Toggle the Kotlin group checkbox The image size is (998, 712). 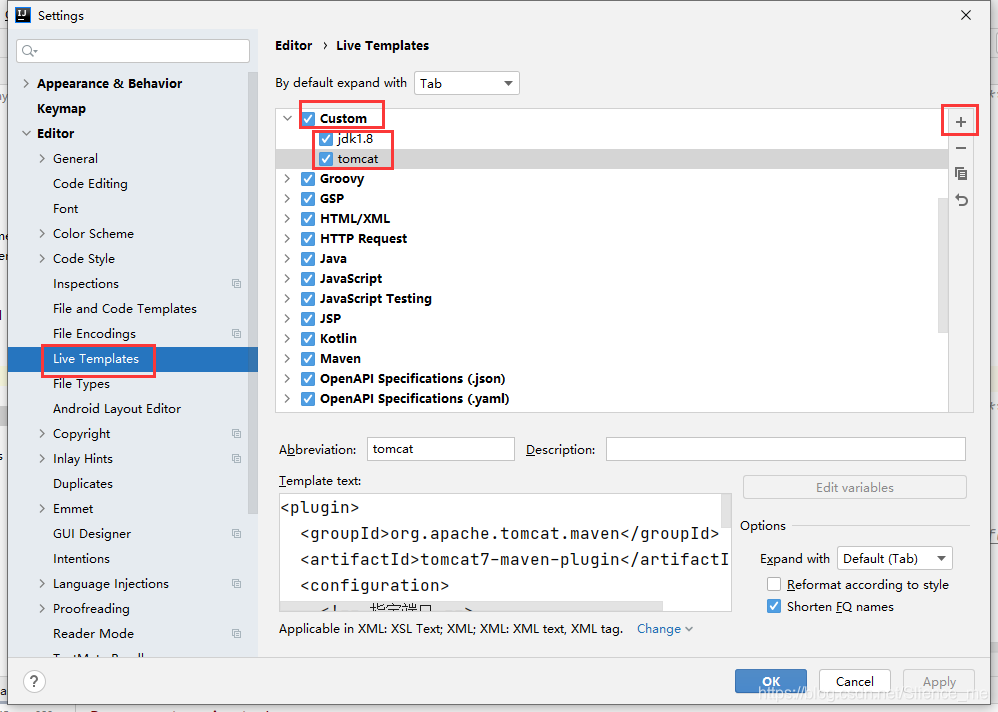(308, 339)
